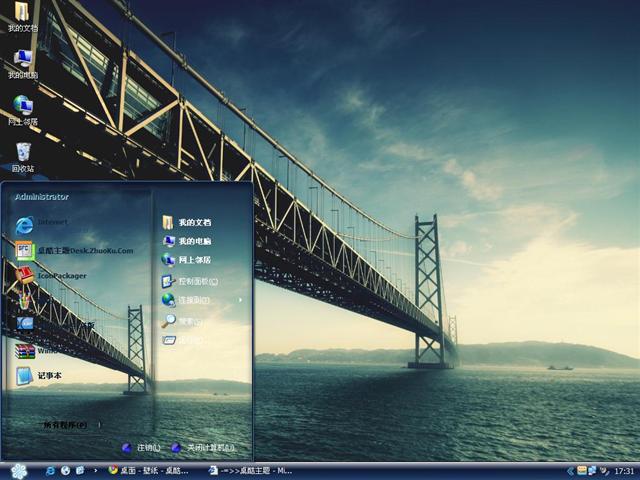
Task: Select 我的电脑 in start menu right column
Action: (x=194, y=241)
